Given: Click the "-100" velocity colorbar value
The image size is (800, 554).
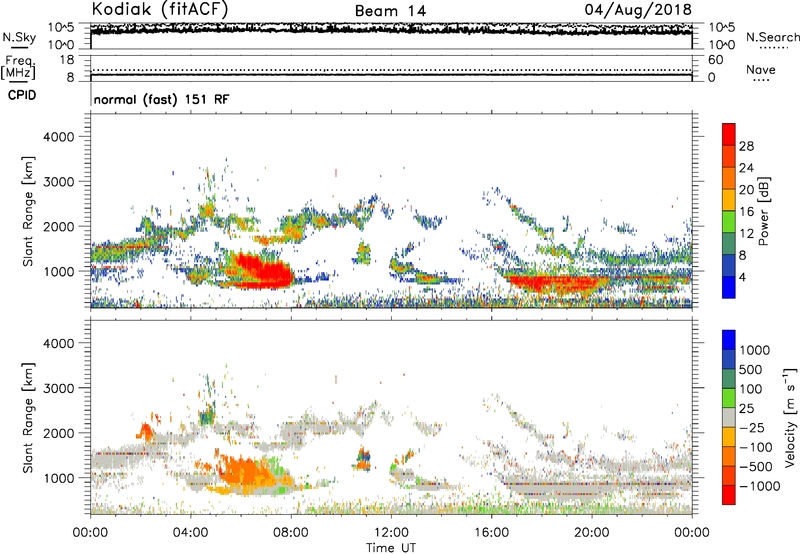Looking at the screenshot, I should pyautogui.click(x=756, y=447).
